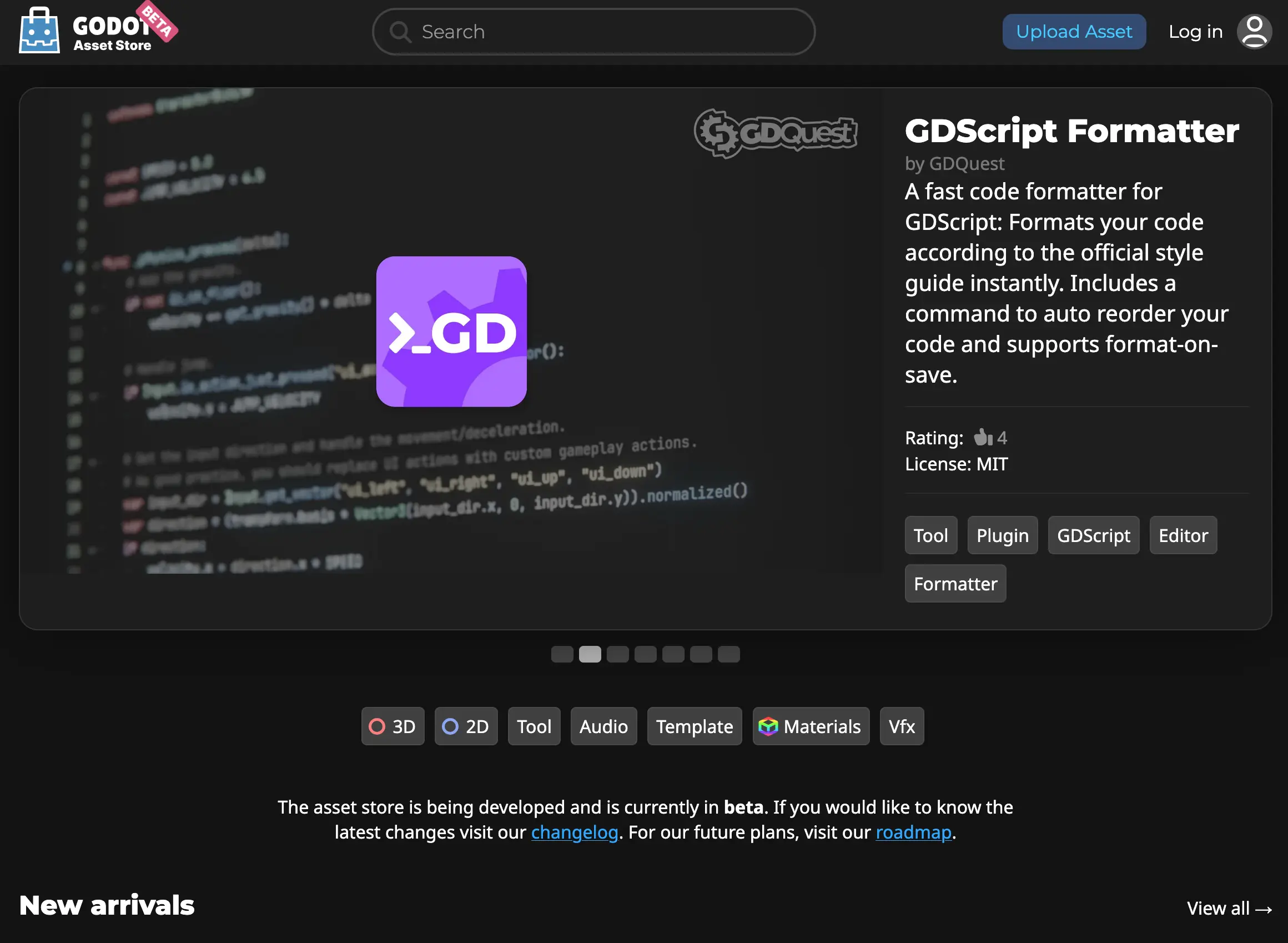
Task: Click the magnifier icon in search bar
Action: coord(401,32)
